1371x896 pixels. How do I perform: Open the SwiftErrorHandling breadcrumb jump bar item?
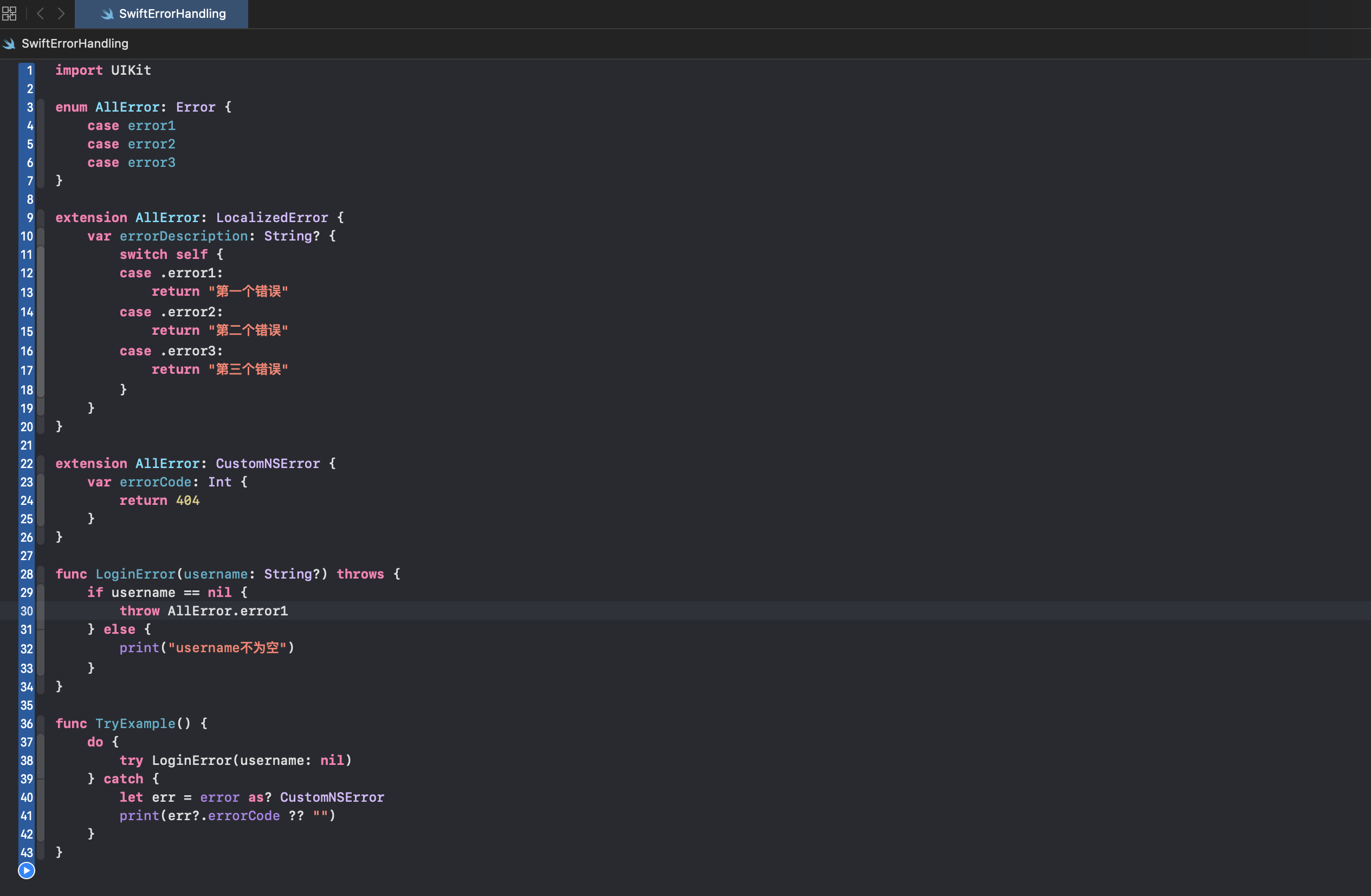75,44
